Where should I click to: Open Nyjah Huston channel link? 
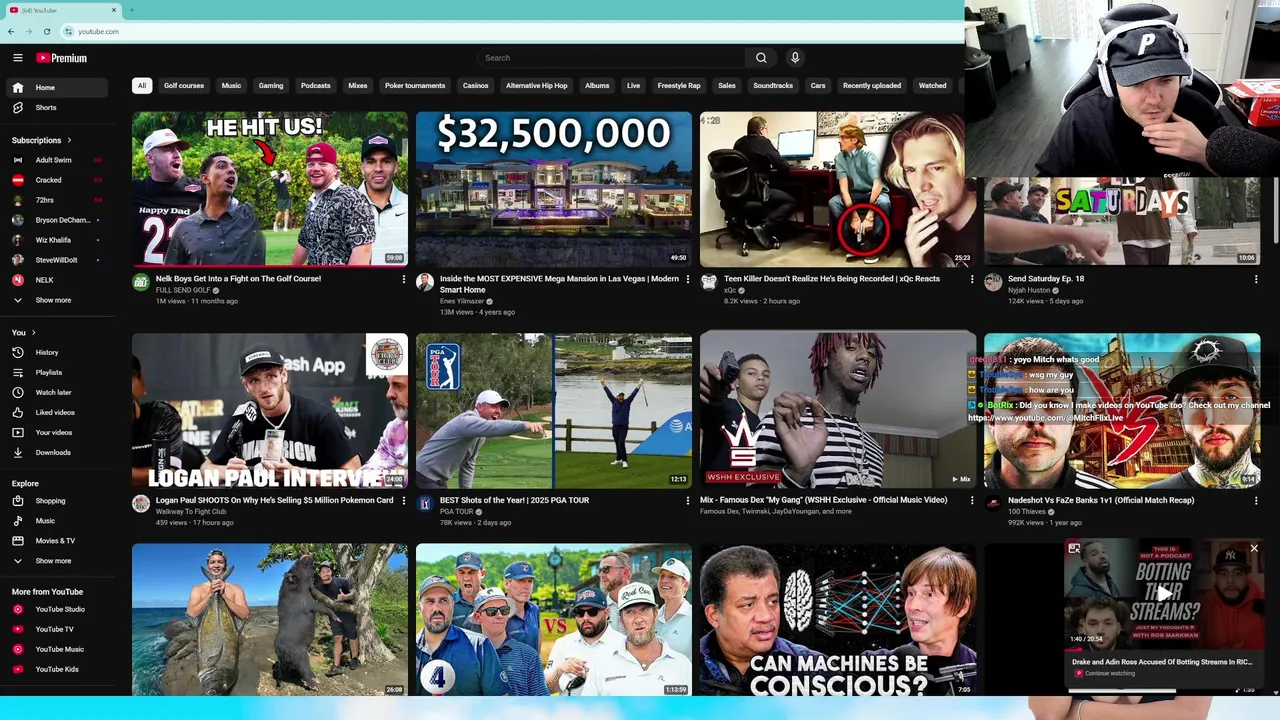(1029, 290)
